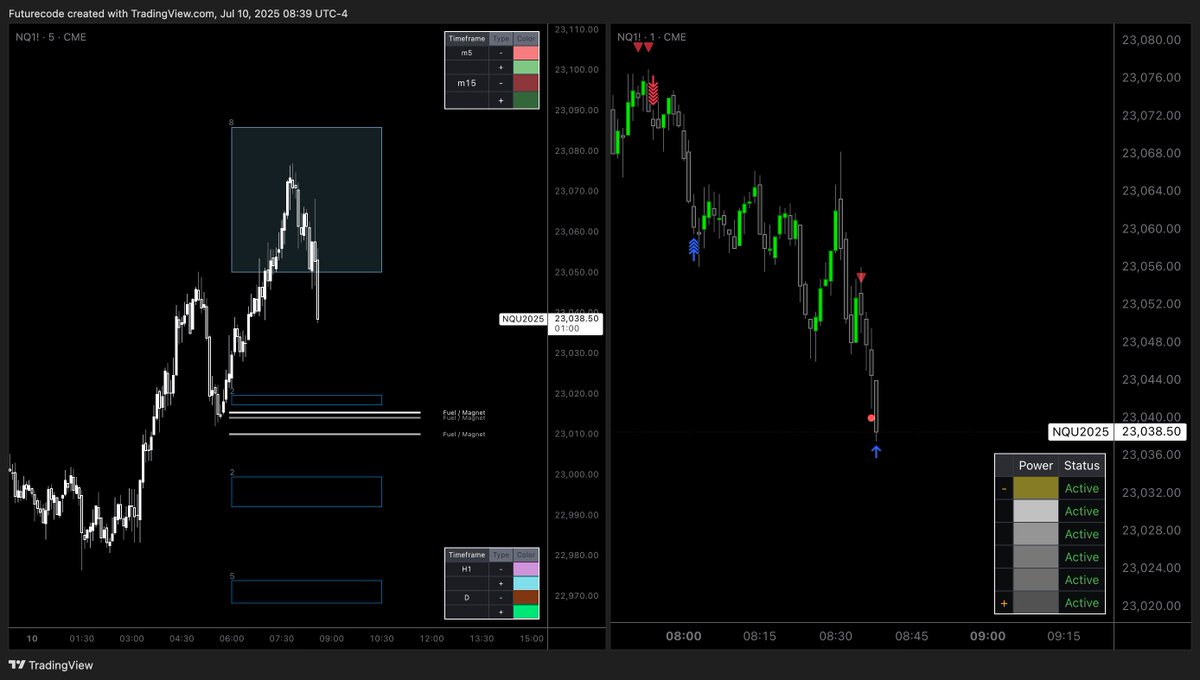
Task: Click the single blue up-arrow under the latest candle
Action: coord(876,452)
